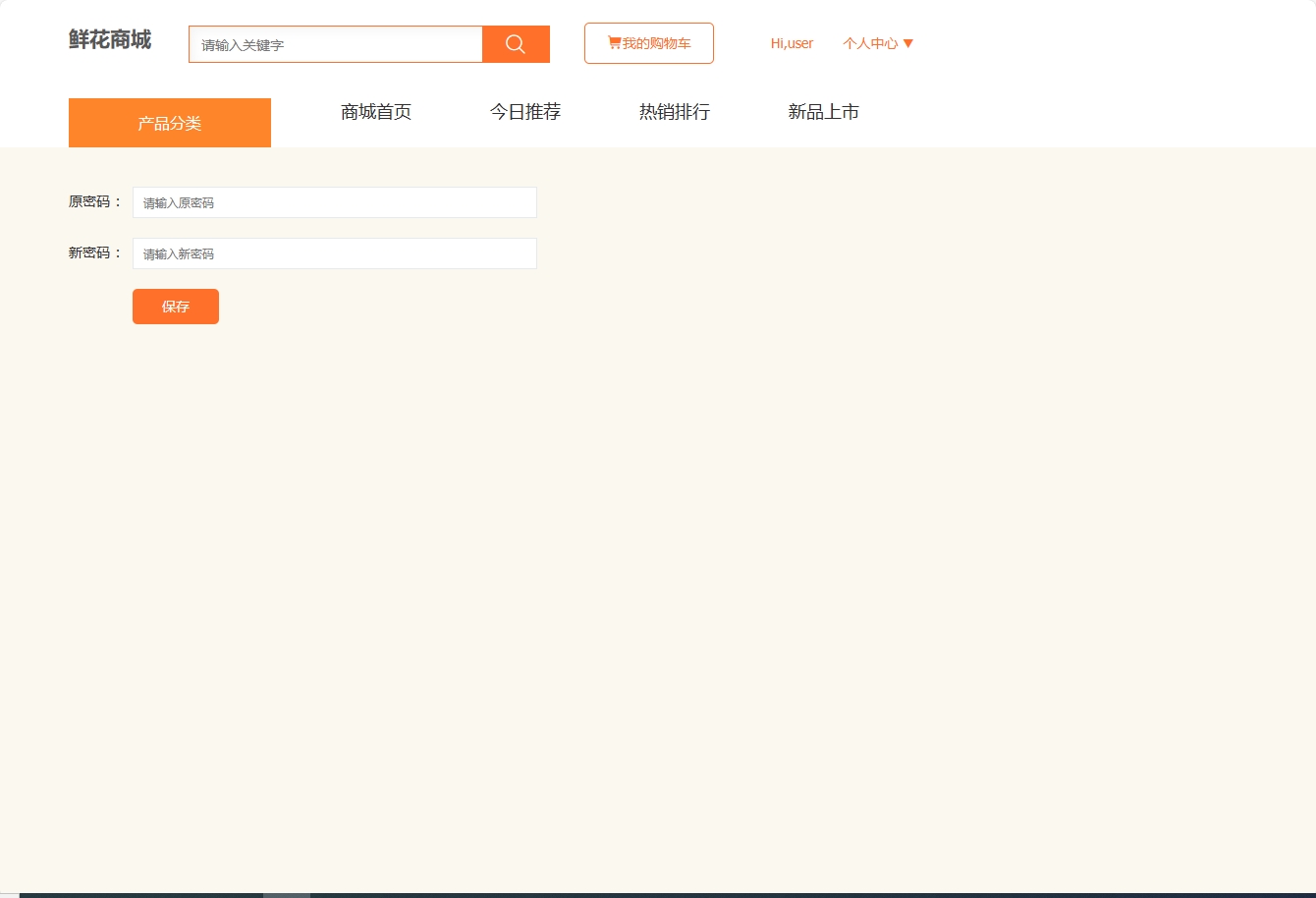Go to 热销排行 rankings
The width and height of the screenshot is (1316, 898).
(x=674, y=112)
